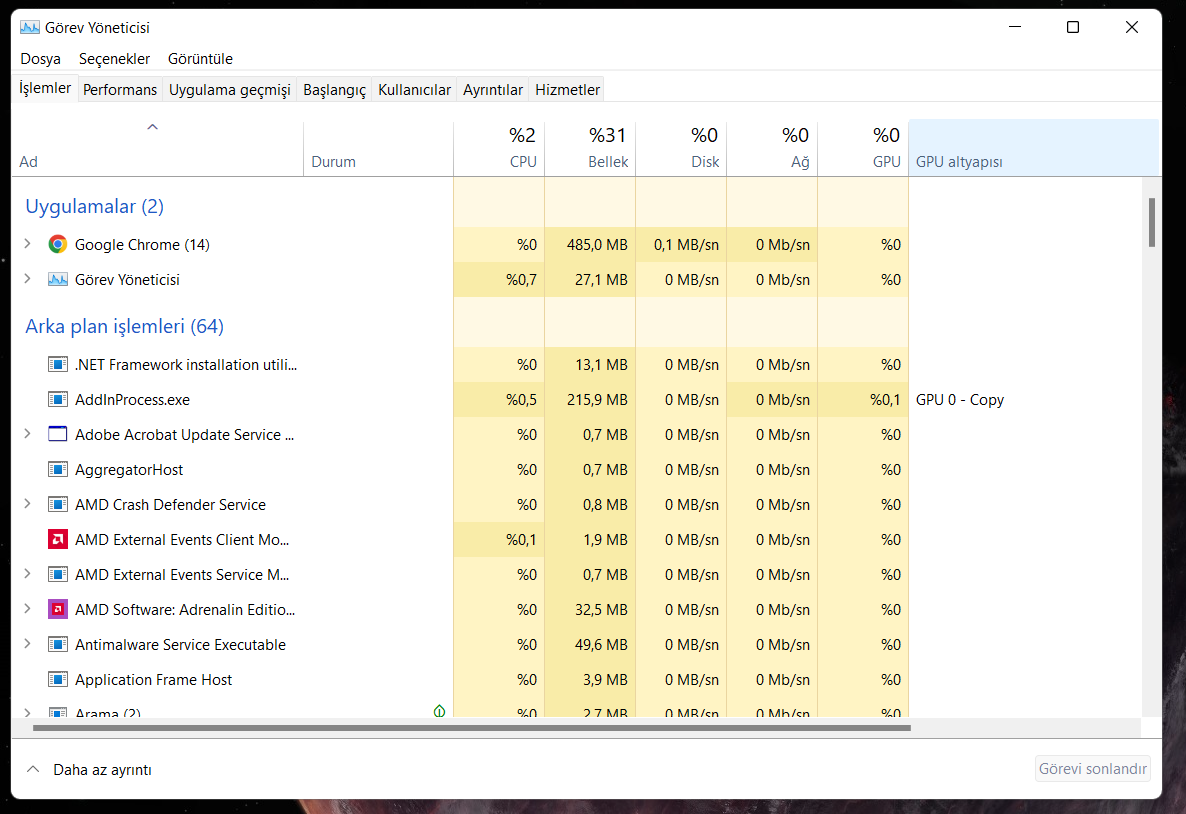Switch to the Performans tab
The image size is (1186, 814).
coord(120,89)
